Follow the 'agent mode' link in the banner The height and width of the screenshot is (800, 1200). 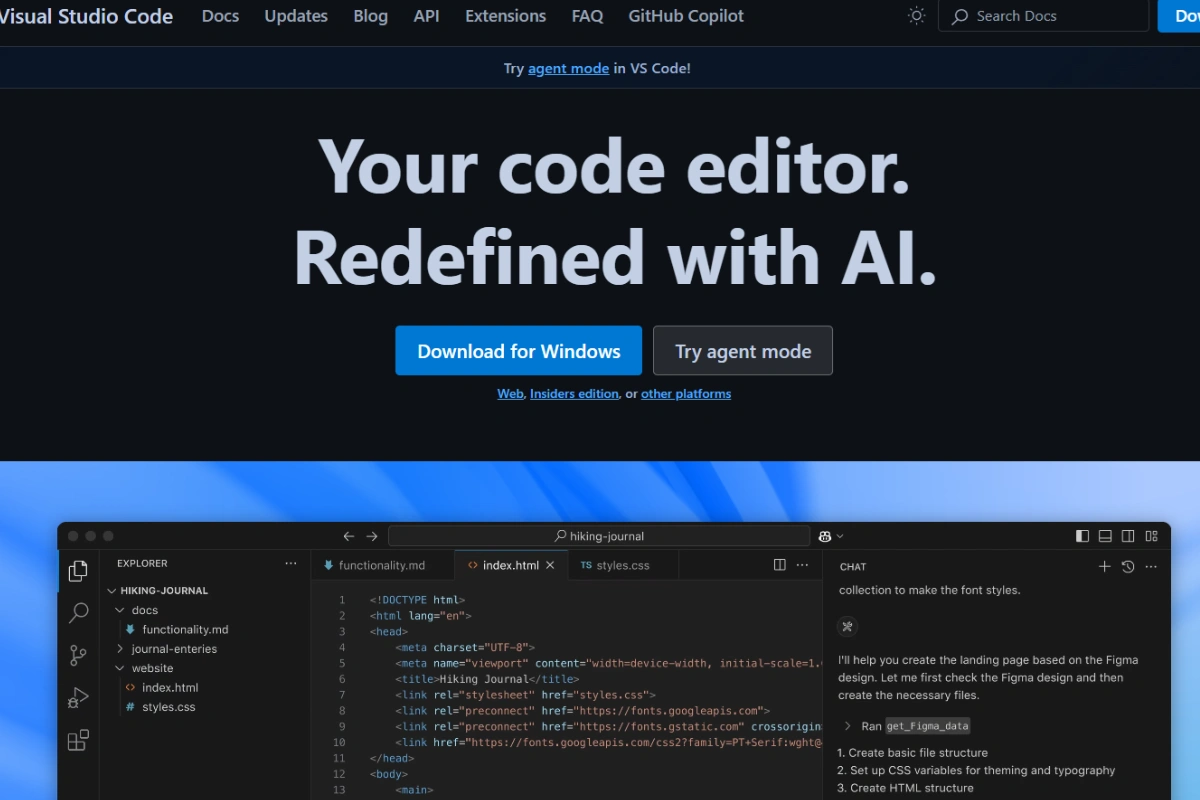(568, 68)
